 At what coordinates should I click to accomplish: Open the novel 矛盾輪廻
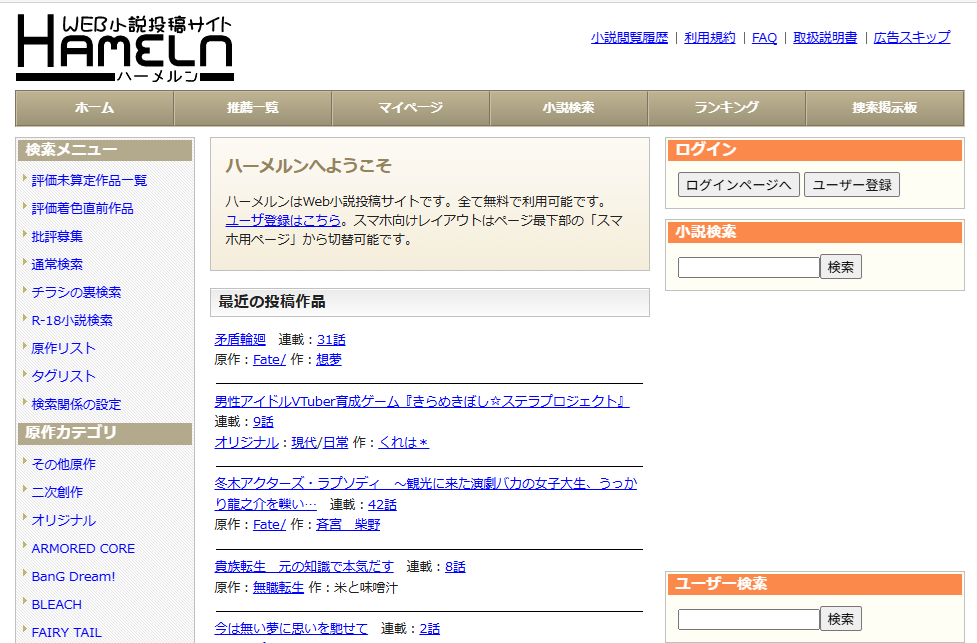(x=240, y=340)
